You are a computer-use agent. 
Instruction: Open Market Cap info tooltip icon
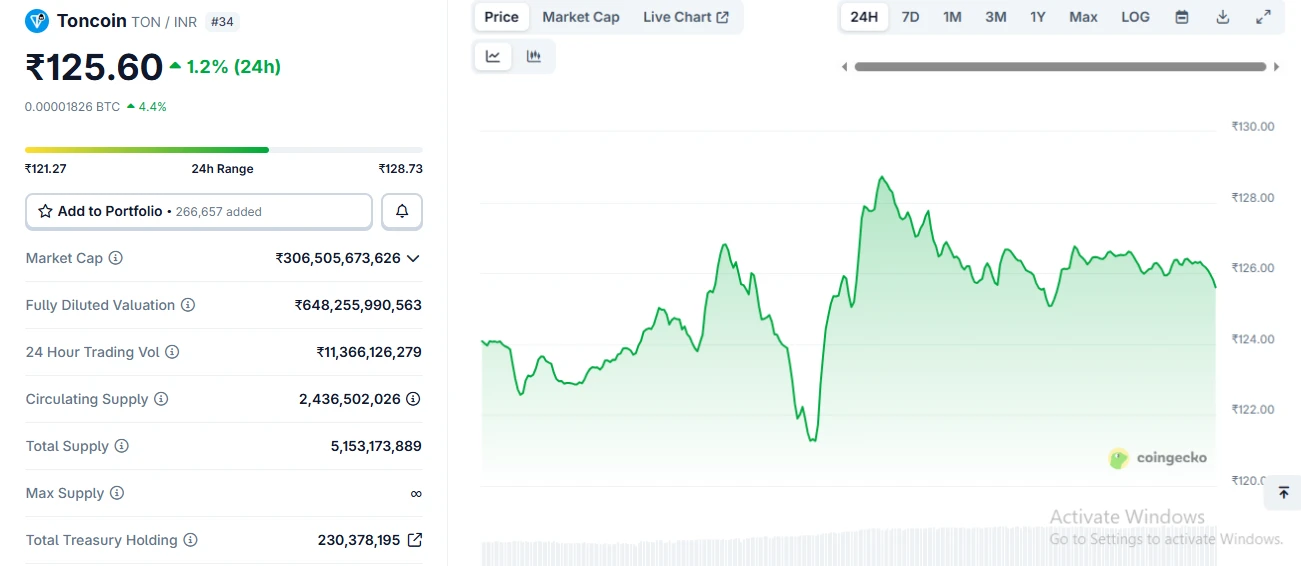tap(116, 258)
